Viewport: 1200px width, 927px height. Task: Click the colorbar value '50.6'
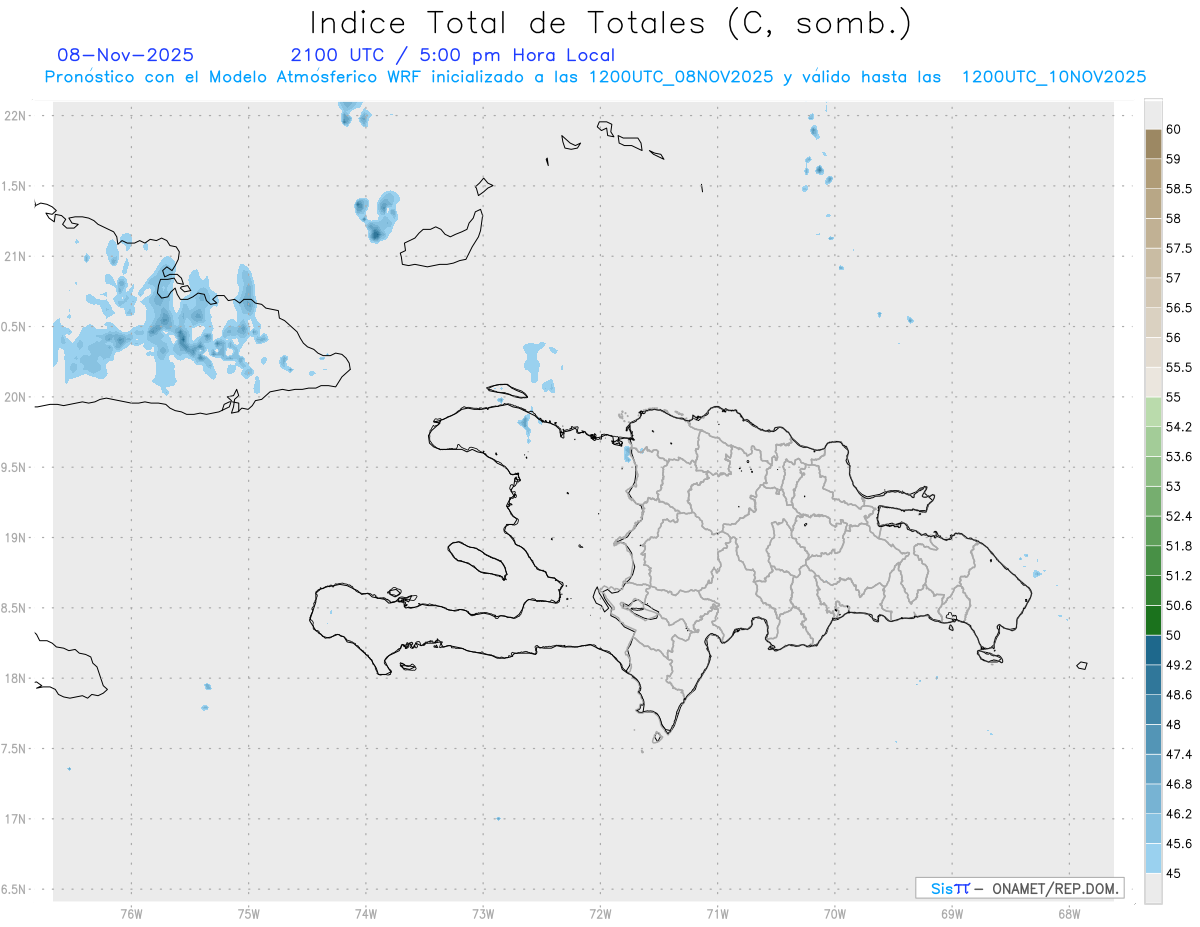[x=1179, y=606]
